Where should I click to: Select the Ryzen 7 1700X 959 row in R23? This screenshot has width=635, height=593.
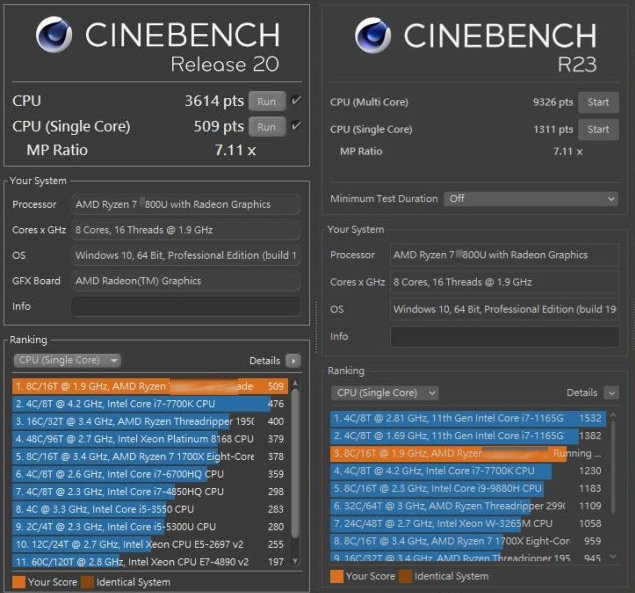coord(468,541)
